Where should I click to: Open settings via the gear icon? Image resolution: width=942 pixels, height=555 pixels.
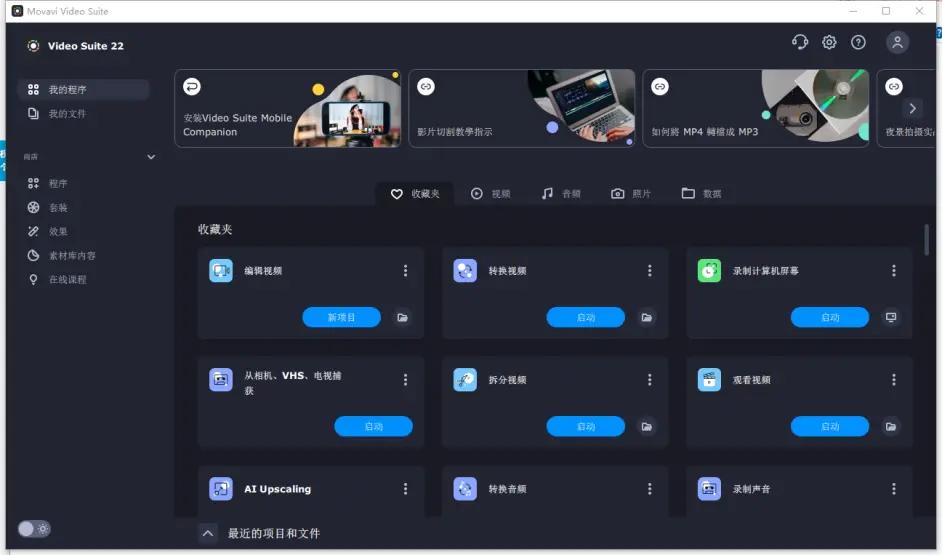[829, 42]
